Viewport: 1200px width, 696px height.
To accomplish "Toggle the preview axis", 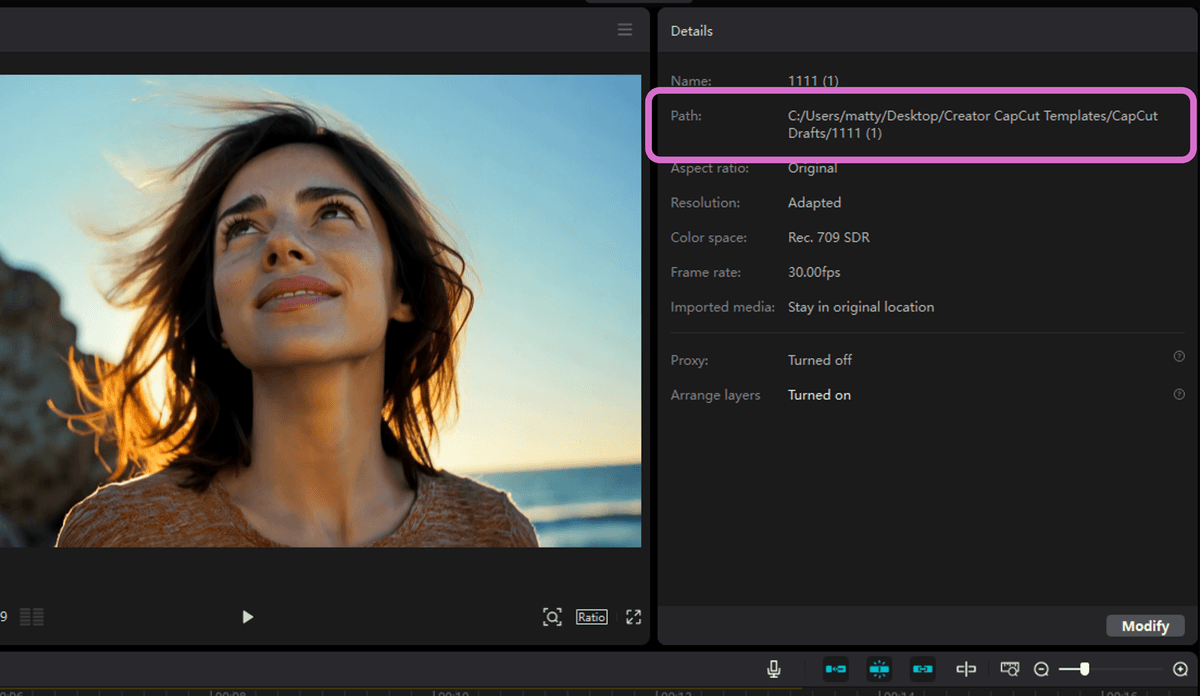I will [966, 669].
